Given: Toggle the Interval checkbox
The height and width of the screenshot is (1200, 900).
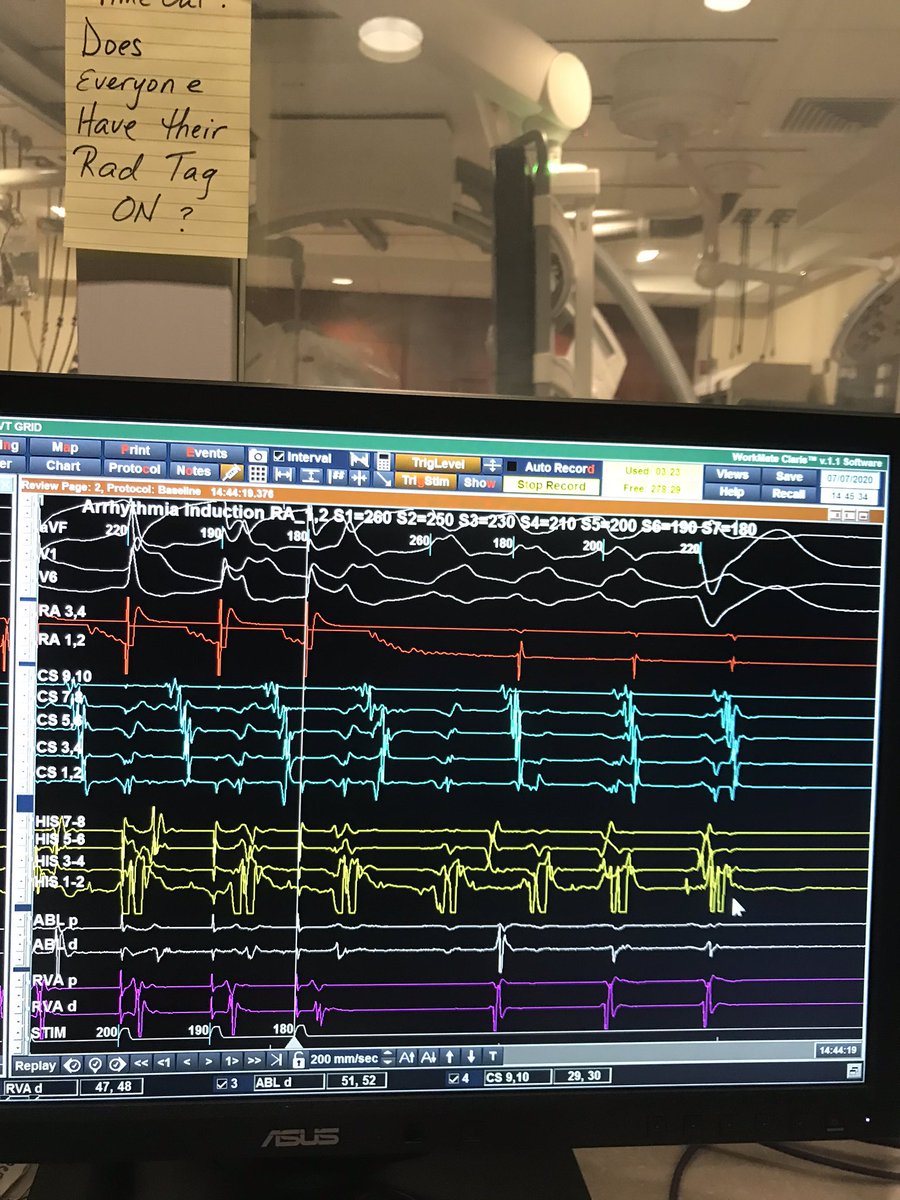Looking at the screenshot, I should tap(279, 457).
